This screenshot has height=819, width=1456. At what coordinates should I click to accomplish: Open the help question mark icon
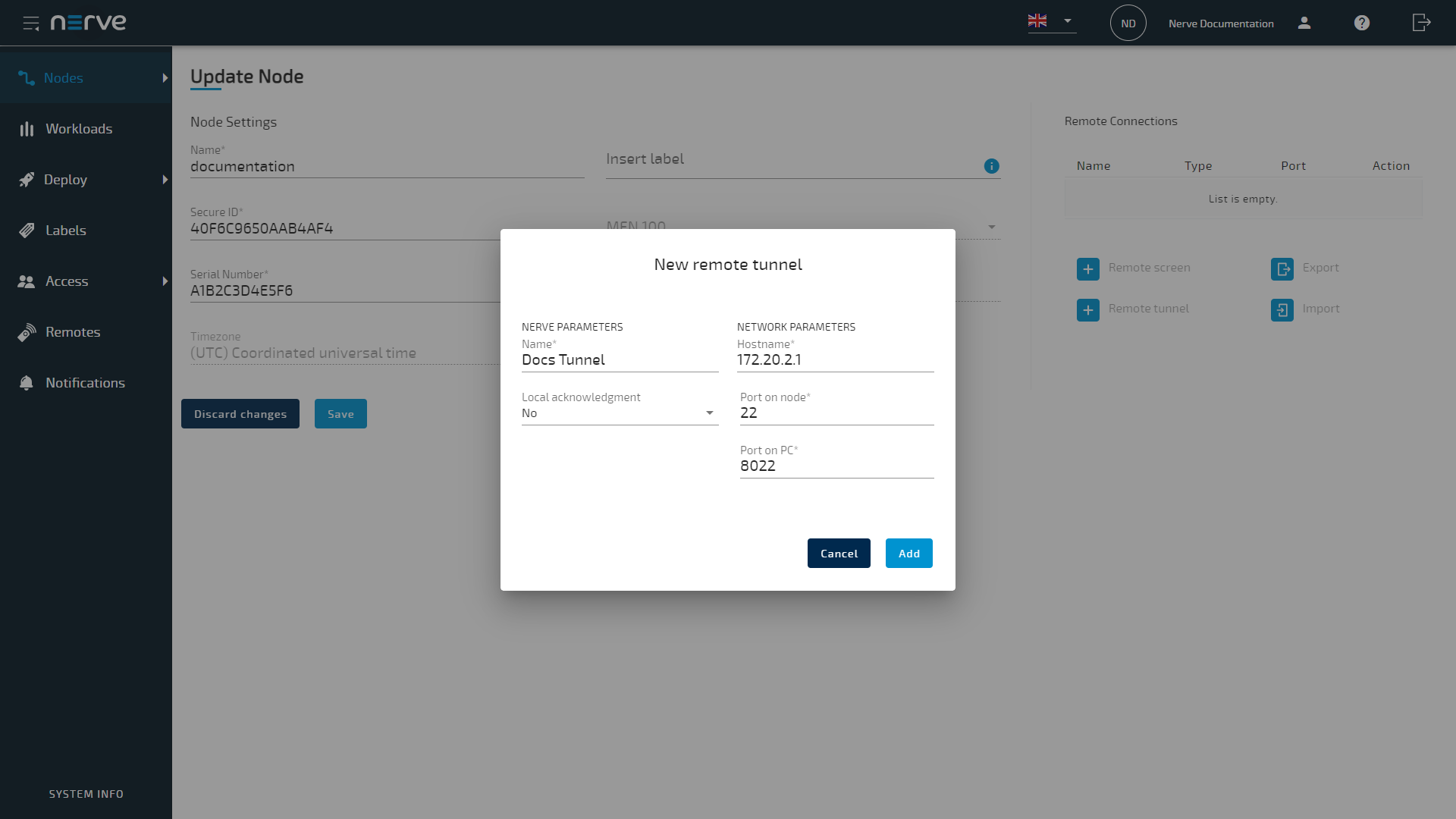click(1362, 23)
